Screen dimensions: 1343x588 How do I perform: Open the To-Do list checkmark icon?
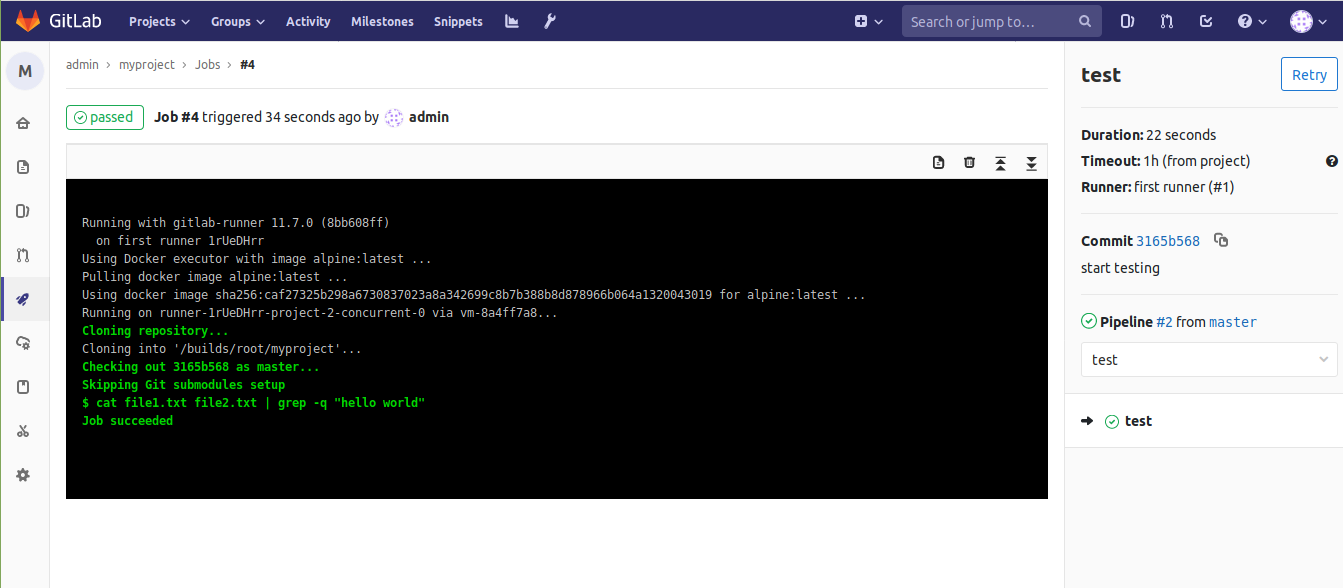point(1206,21)
